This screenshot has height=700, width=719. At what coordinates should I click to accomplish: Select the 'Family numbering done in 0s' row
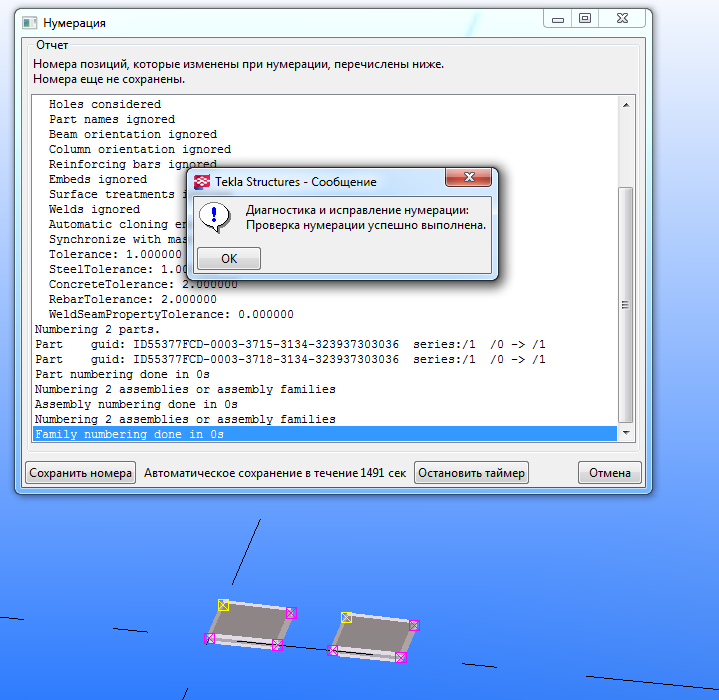tap(325, 434)
